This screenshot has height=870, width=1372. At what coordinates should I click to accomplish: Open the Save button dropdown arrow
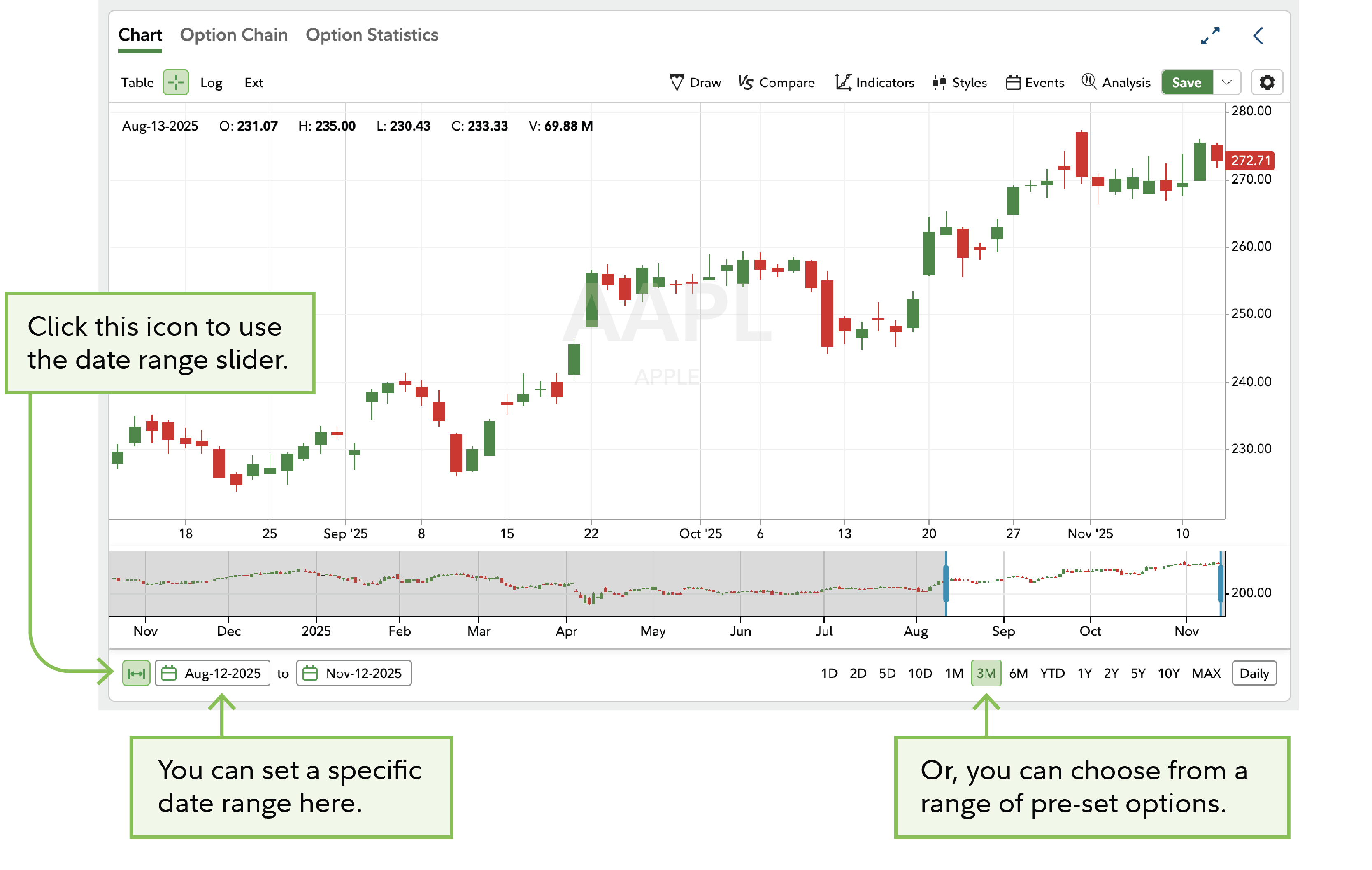pyautogui.click(x=1227, y=83)
